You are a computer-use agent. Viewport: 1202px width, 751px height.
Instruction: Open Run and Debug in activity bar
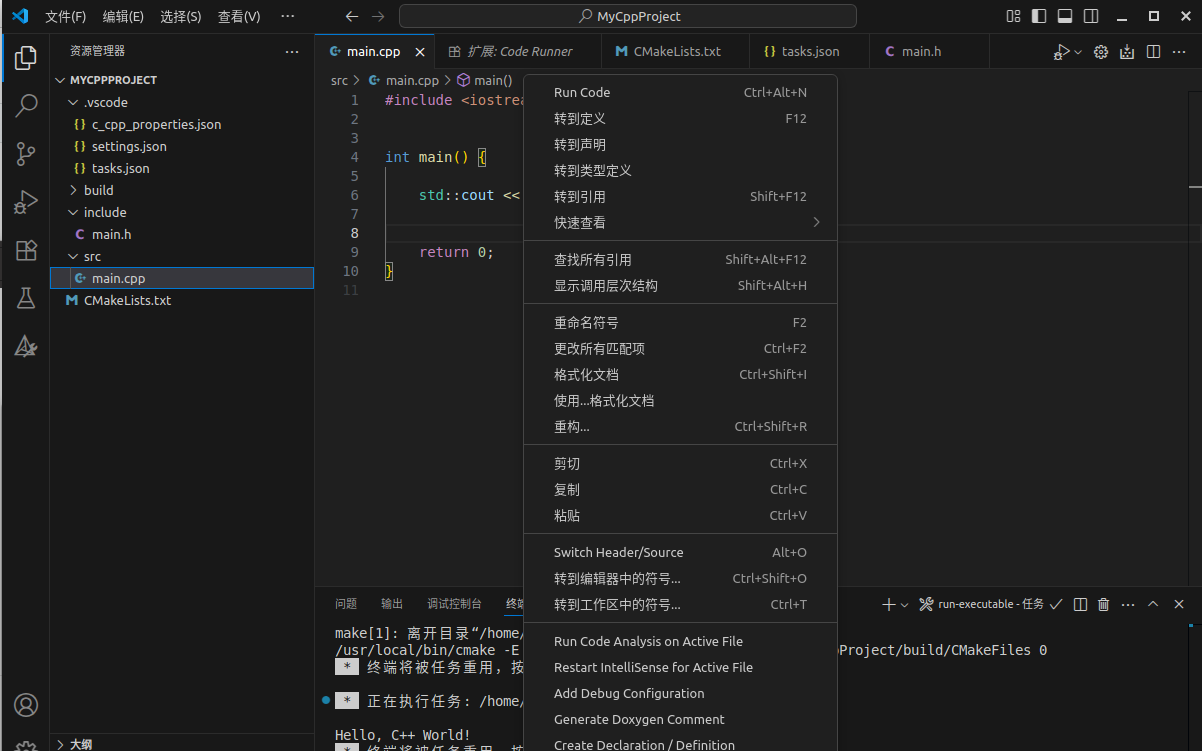pyautogui.click(x=25, y=202)
